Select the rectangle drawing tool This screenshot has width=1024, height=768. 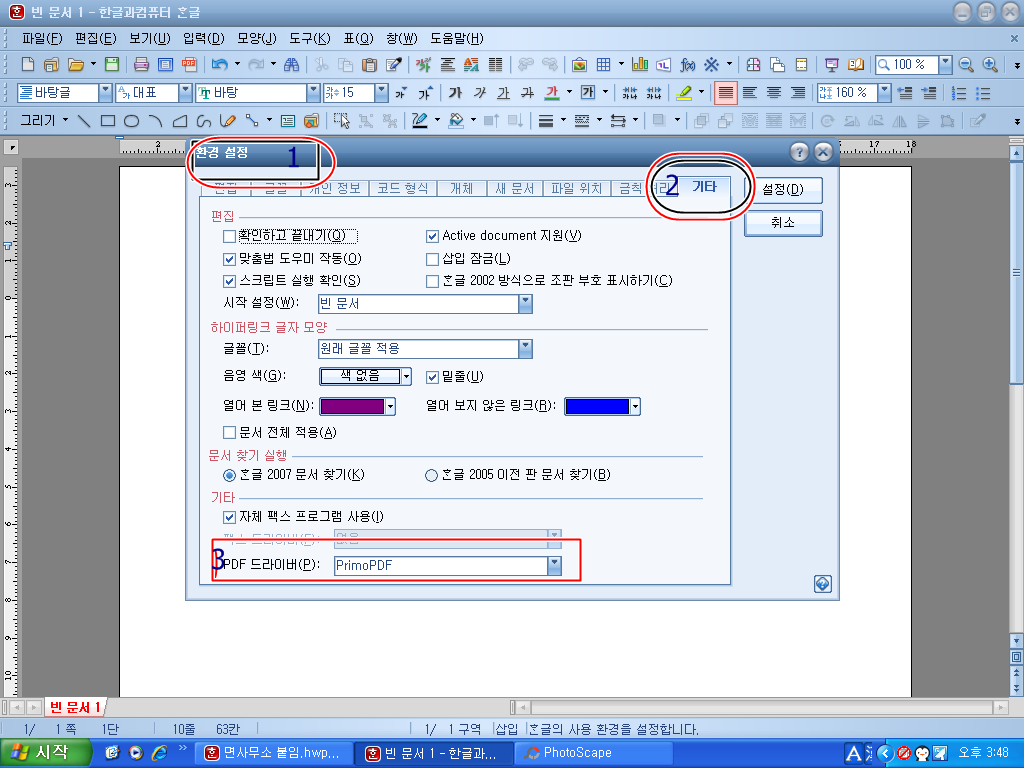tap(108, 121)
